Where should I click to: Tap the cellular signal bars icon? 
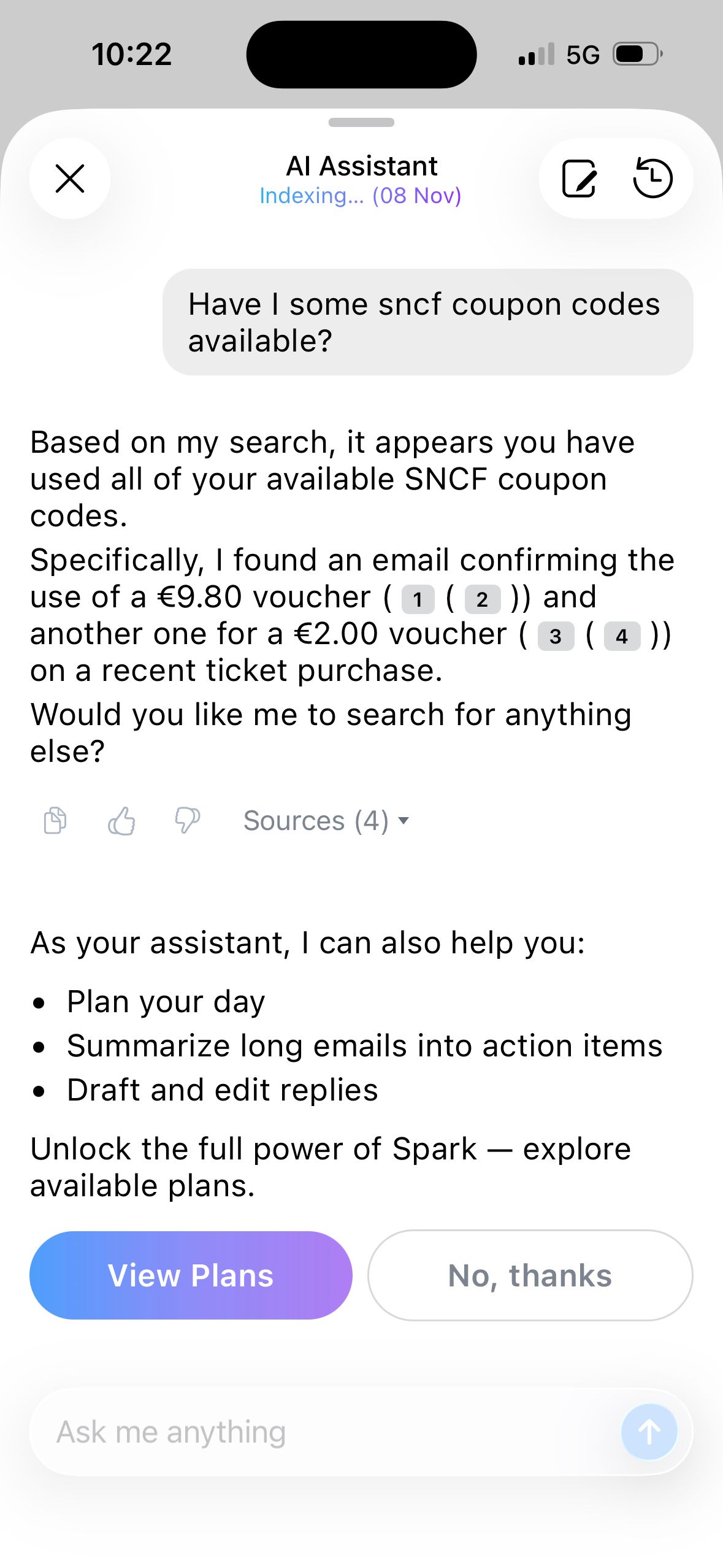point(537,55)
